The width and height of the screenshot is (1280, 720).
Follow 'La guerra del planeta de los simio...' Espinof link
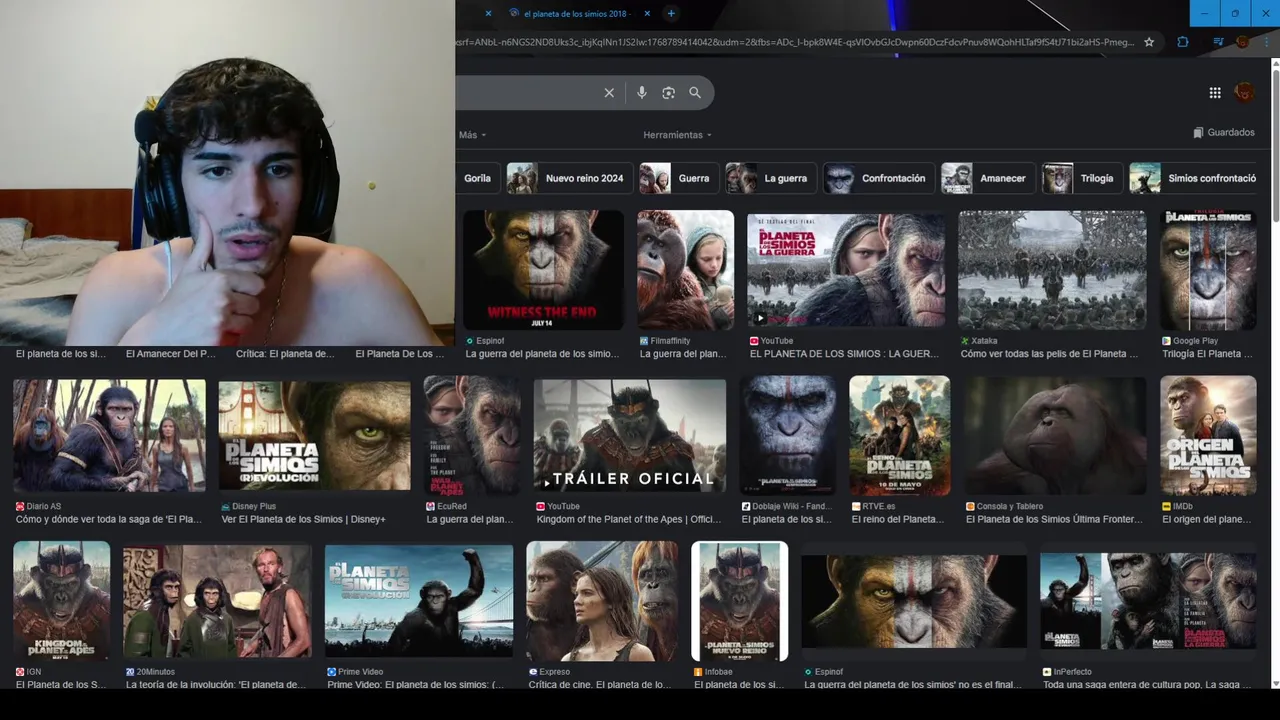(542, 354)
